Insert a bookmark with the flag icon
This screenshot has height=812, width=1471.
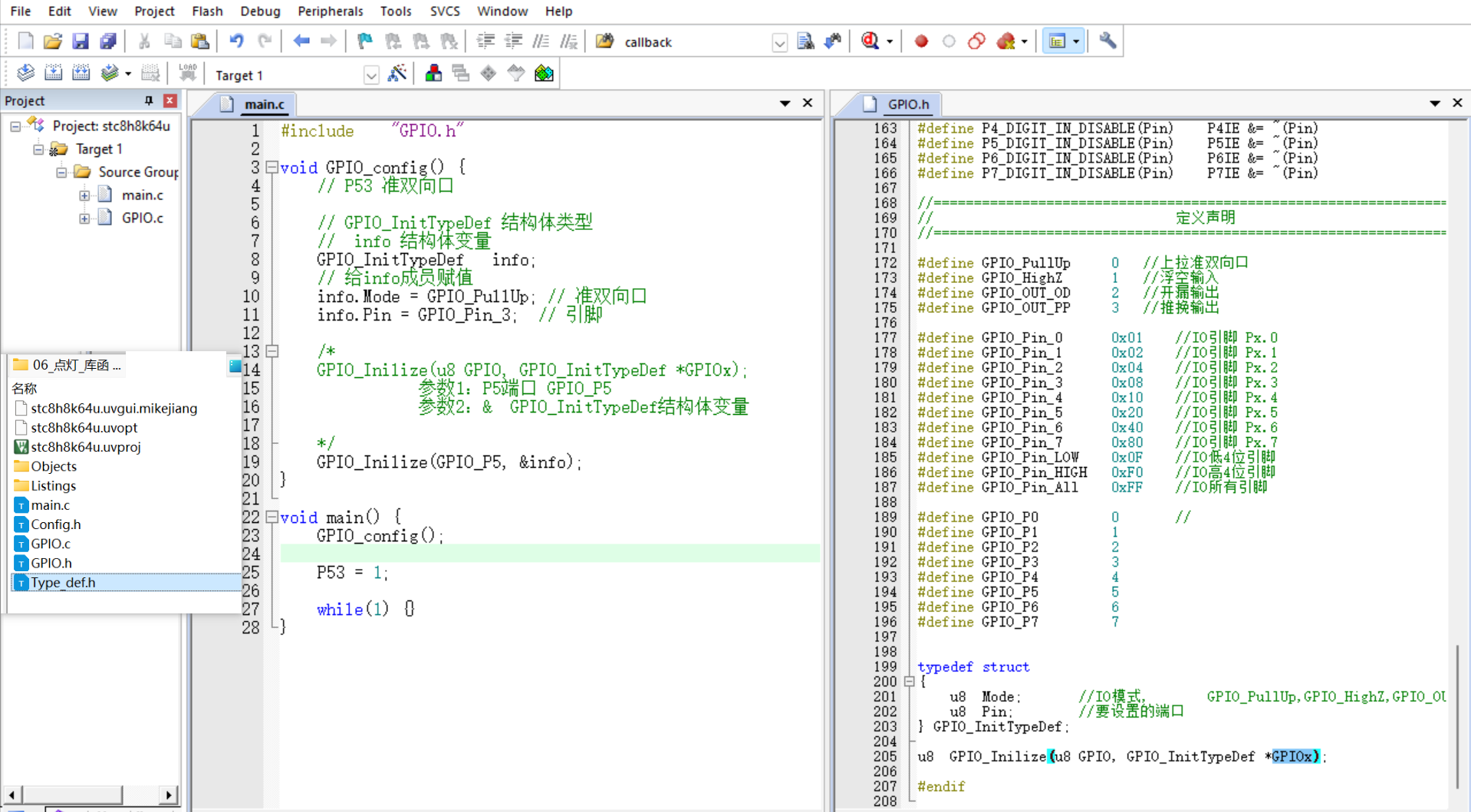click(365, 41)
